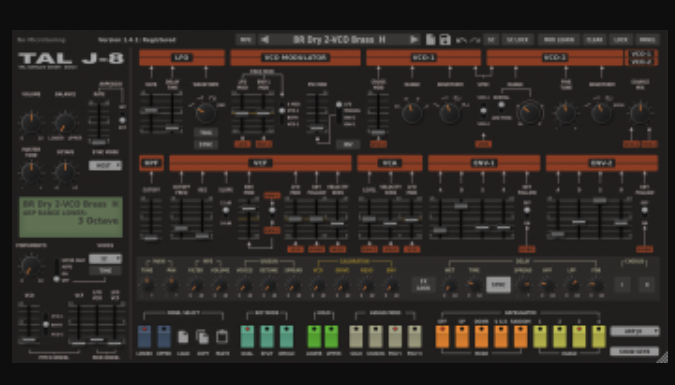Image resolution: width=675 pixels, height=385 pixels.
Task: Click the new preset page icon
Action: click(430, 40)
